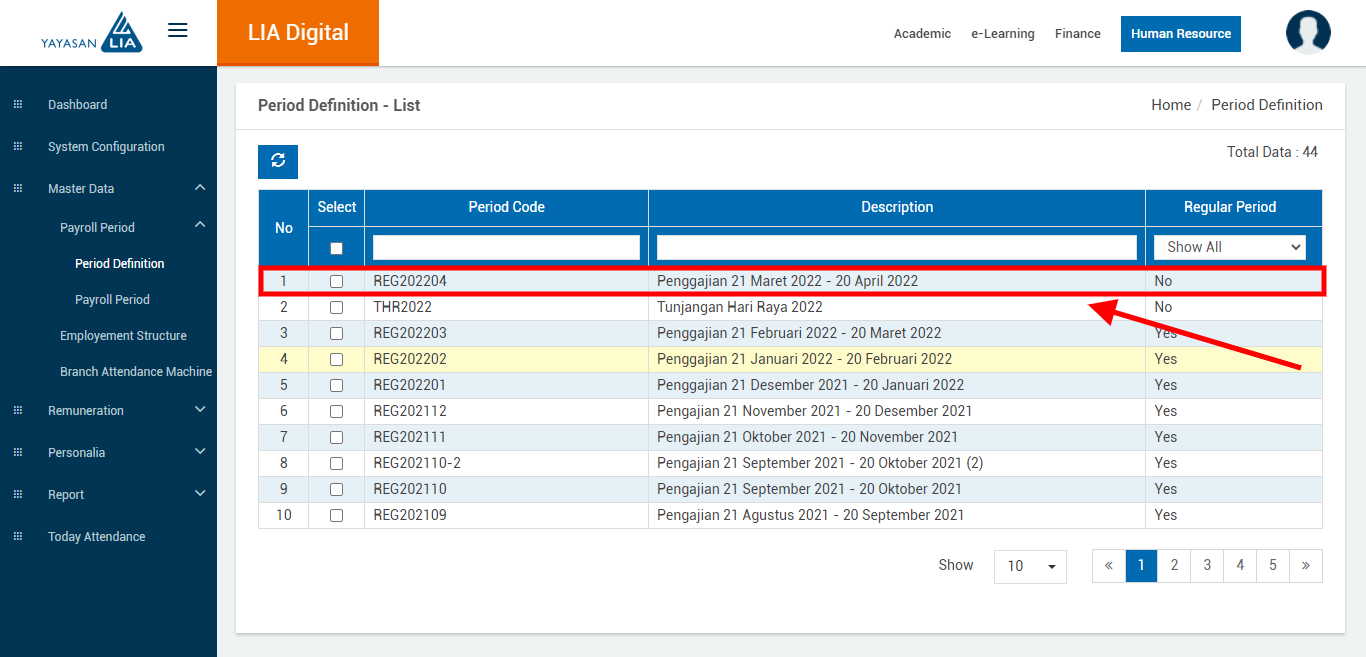Follow the Home breadcrumb link
Image resolution: width=1366 pixels, height=657 pixels.
tap(1170, 105)
